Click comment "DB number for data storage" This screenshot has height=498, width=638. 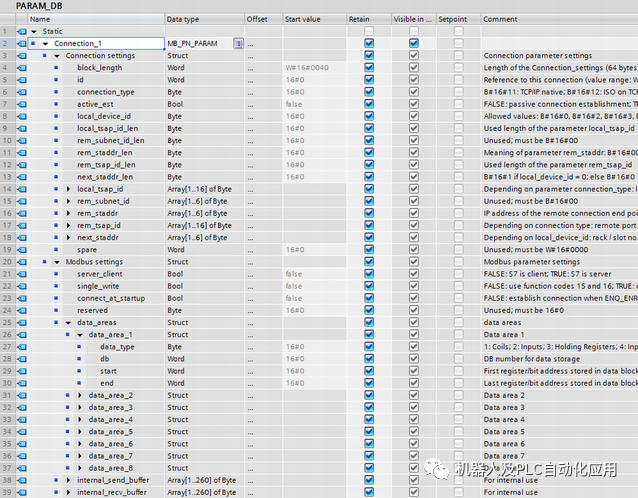[532, 359]
